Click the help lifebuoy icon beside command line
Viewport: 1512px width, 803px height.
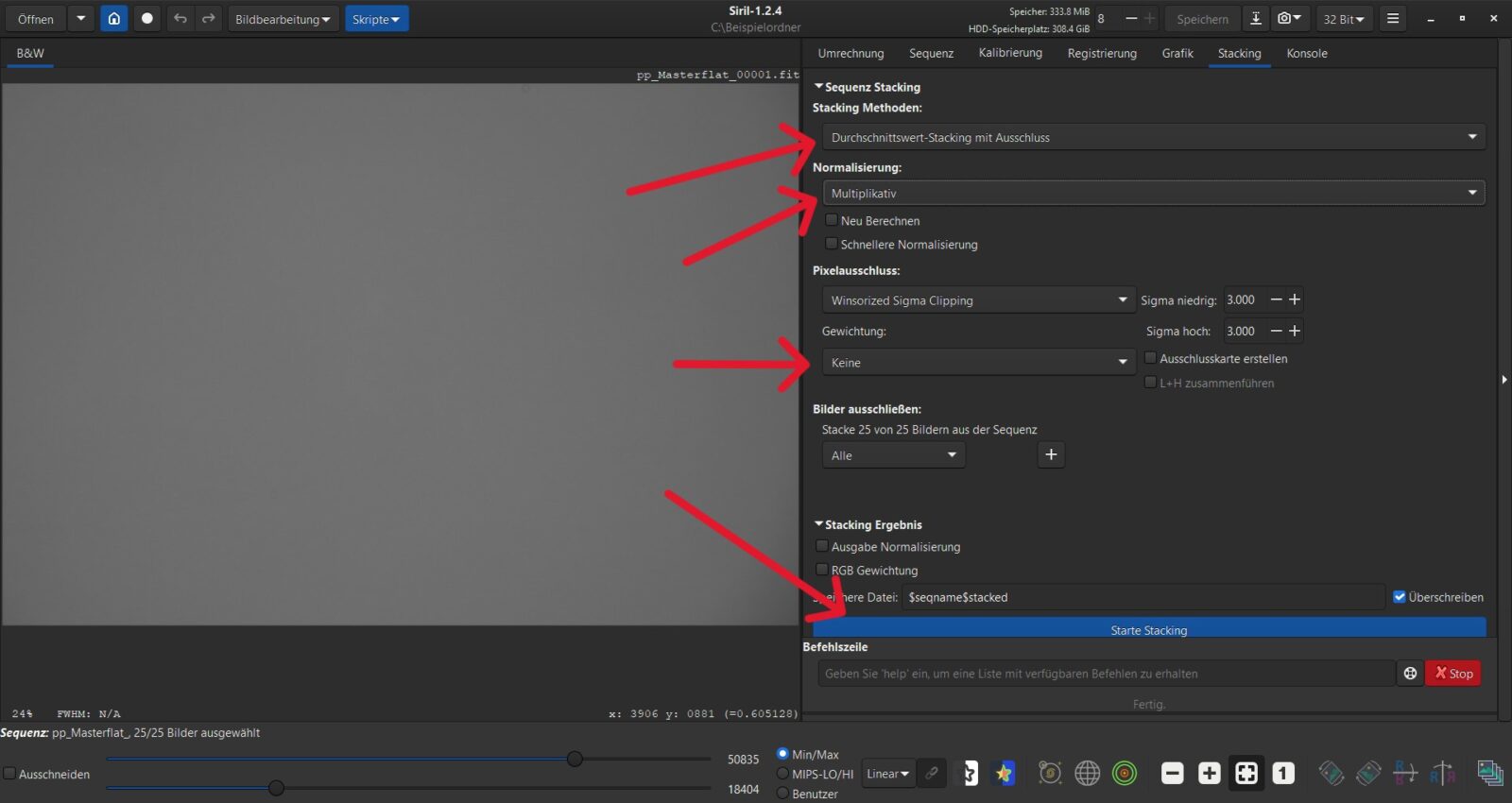1410,674
